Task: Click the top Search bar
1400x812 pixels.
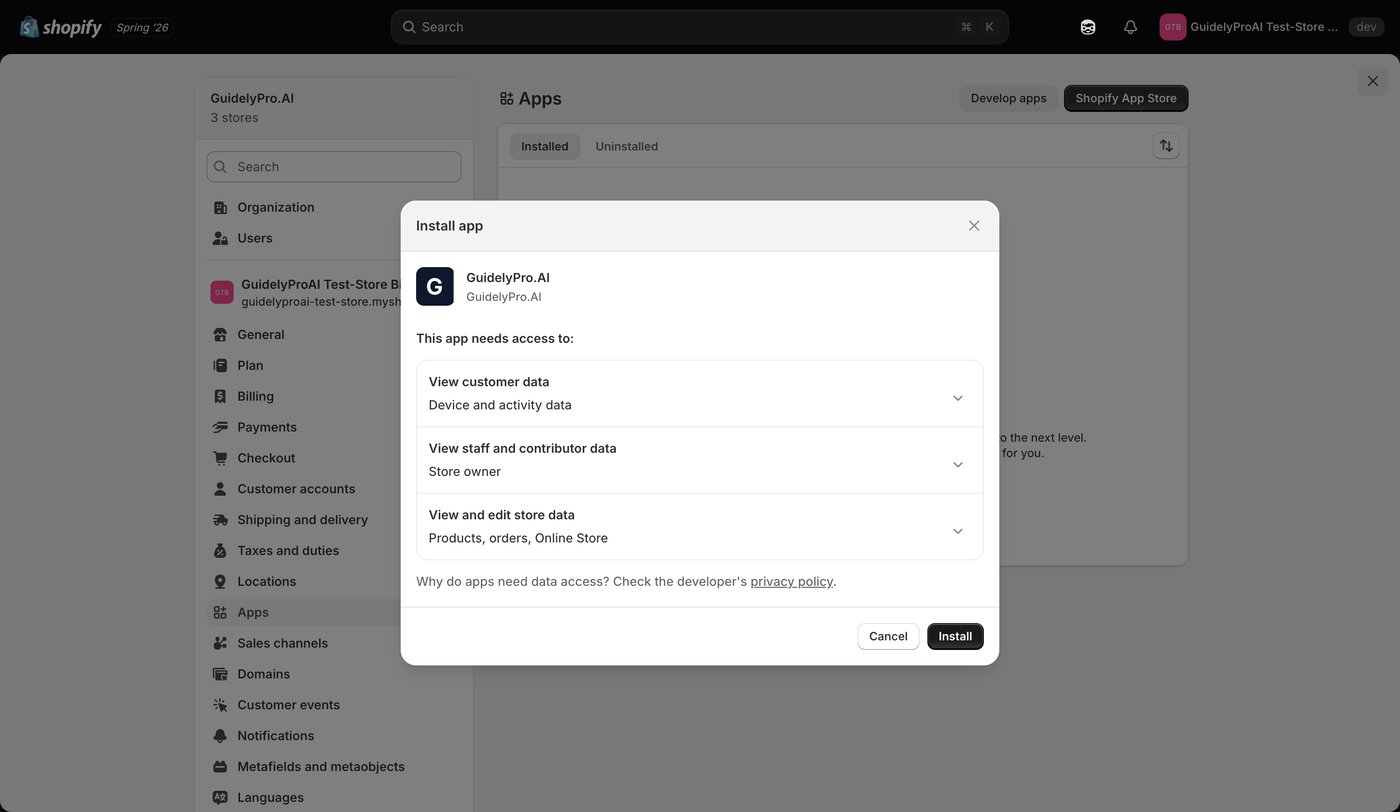Action: [700, 27]
